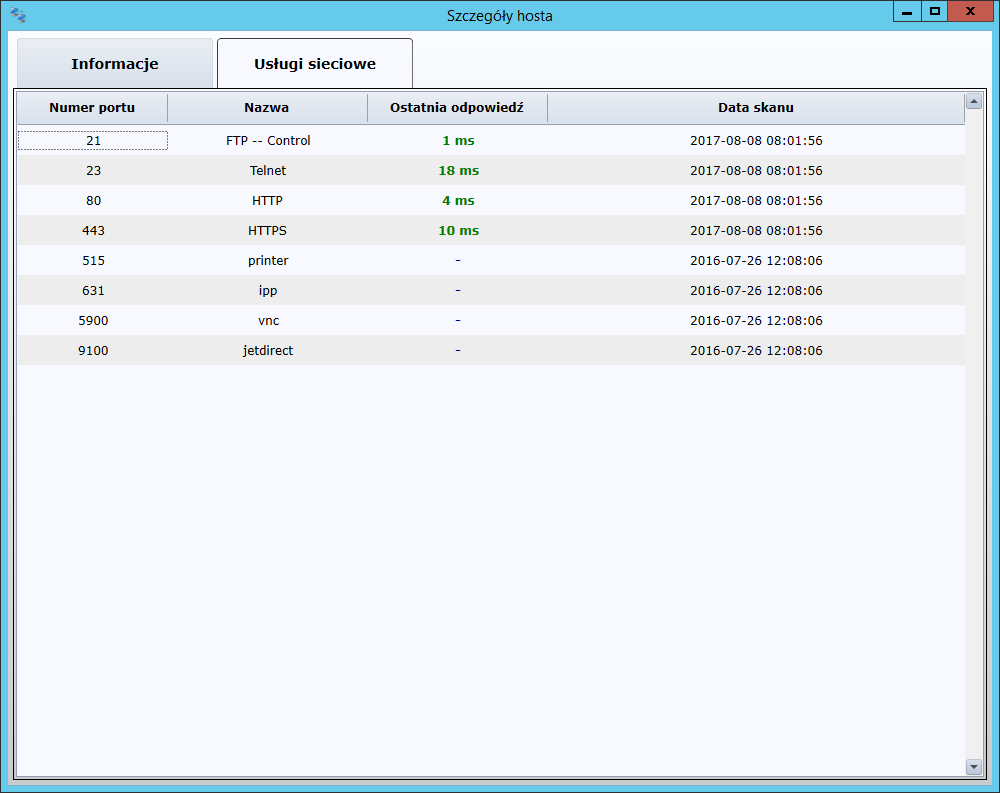Select the jetdirect port 9100 entry
This screenshot has height=793, width=1000.
coord(268,351)
